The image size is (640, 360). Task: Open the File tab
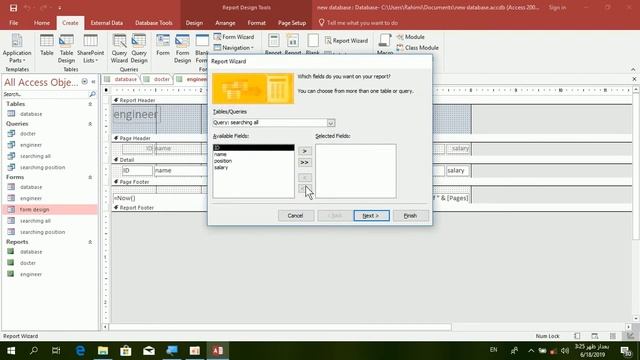point(13,23)
